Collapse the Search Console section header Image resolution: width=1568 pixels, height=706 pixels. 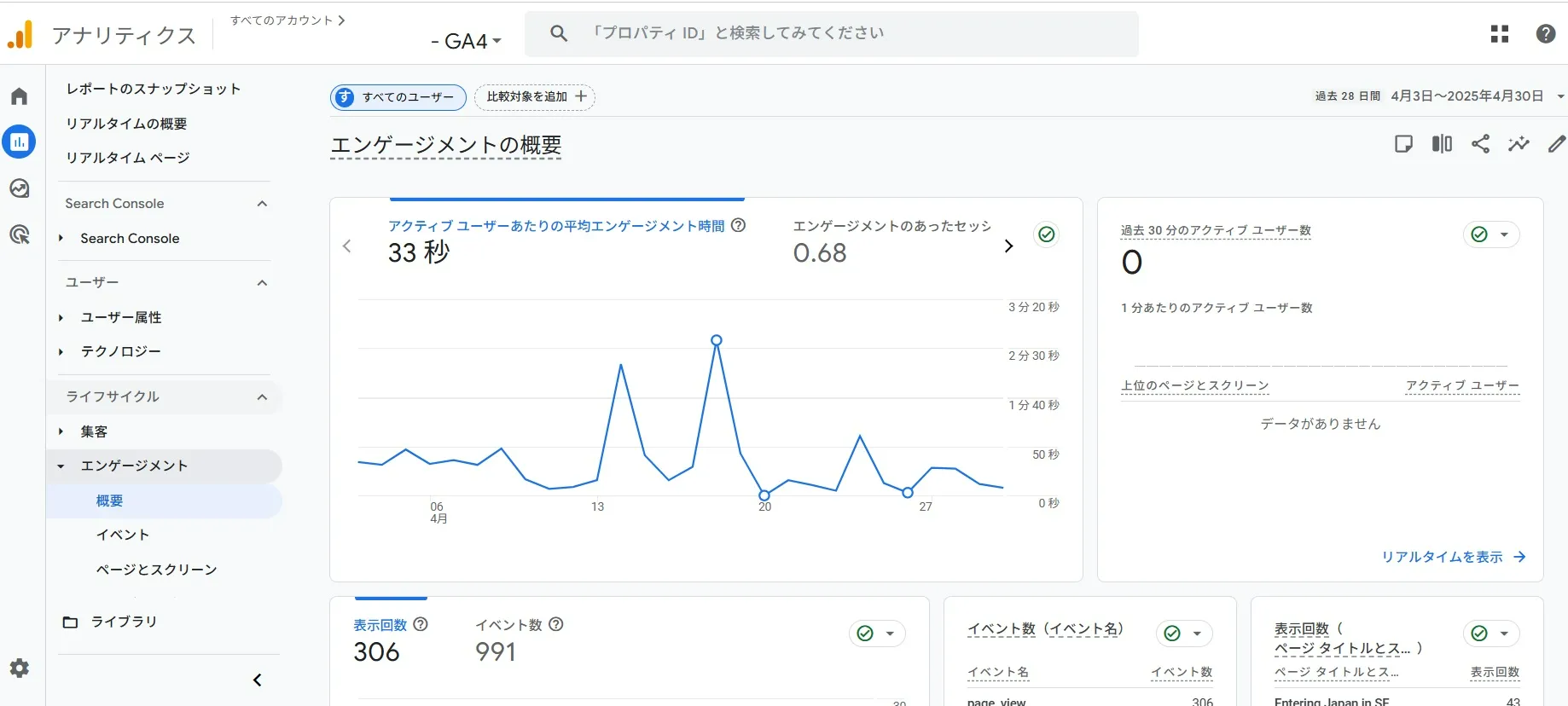(x=263, y=204)
